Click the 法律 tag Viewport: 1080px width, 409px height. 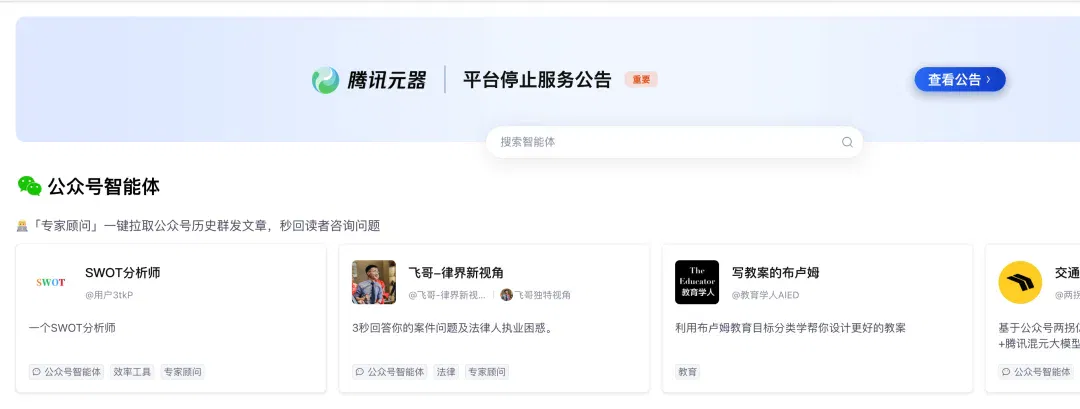point(446,372)
